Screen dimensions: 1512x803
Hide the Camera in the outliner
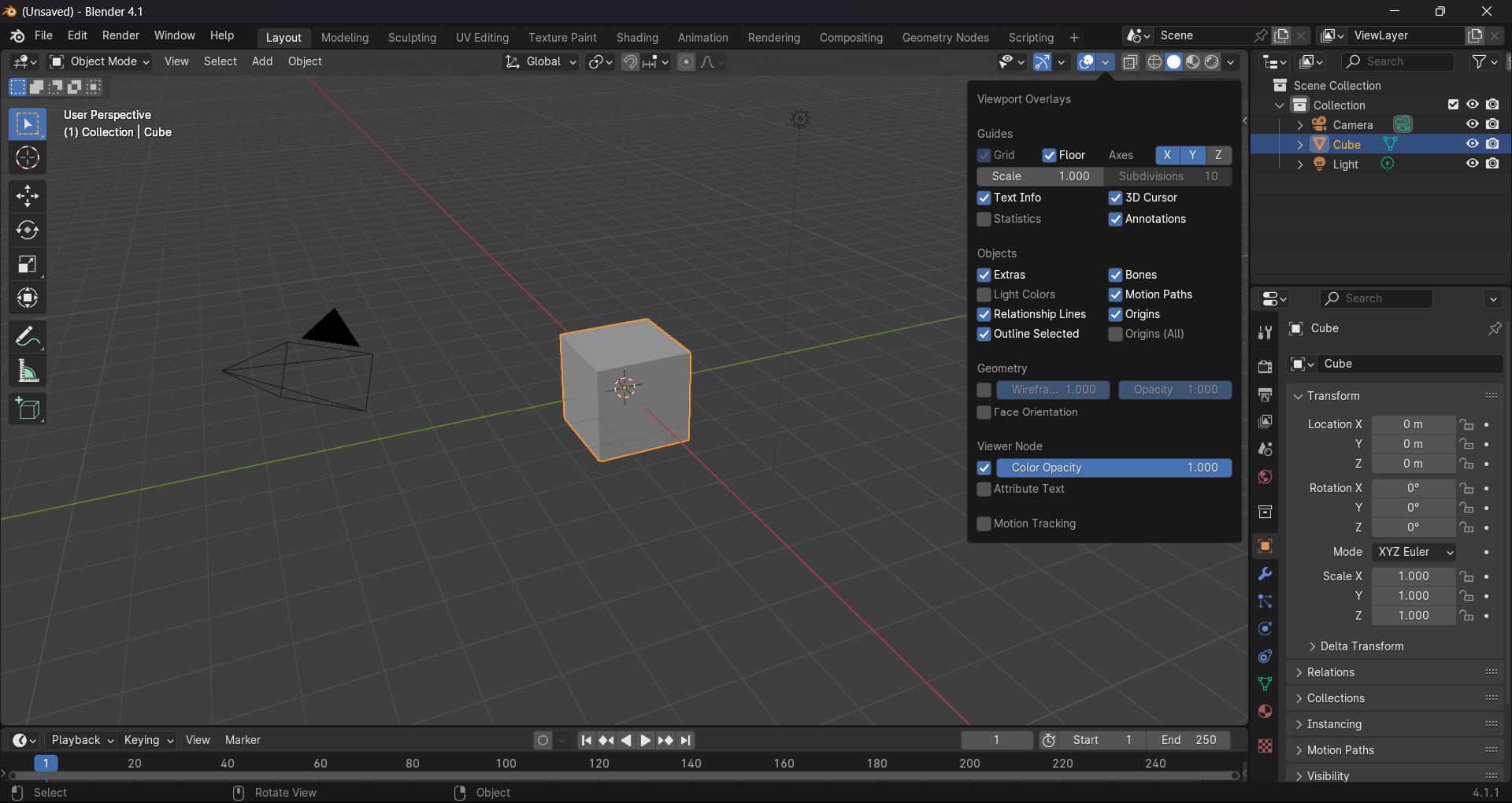1472,124
